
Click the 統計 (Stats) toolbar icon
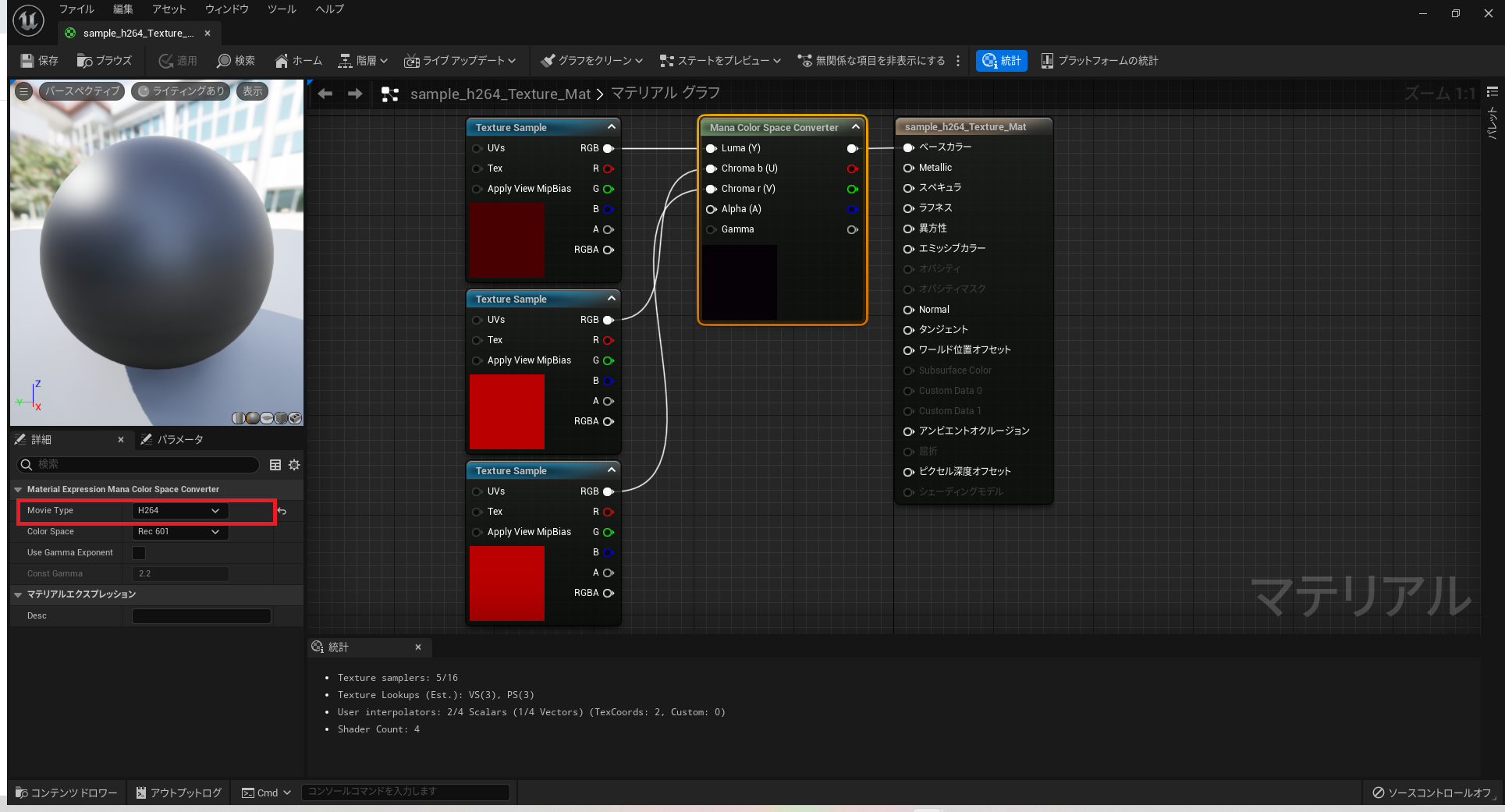pos(1001,60)
